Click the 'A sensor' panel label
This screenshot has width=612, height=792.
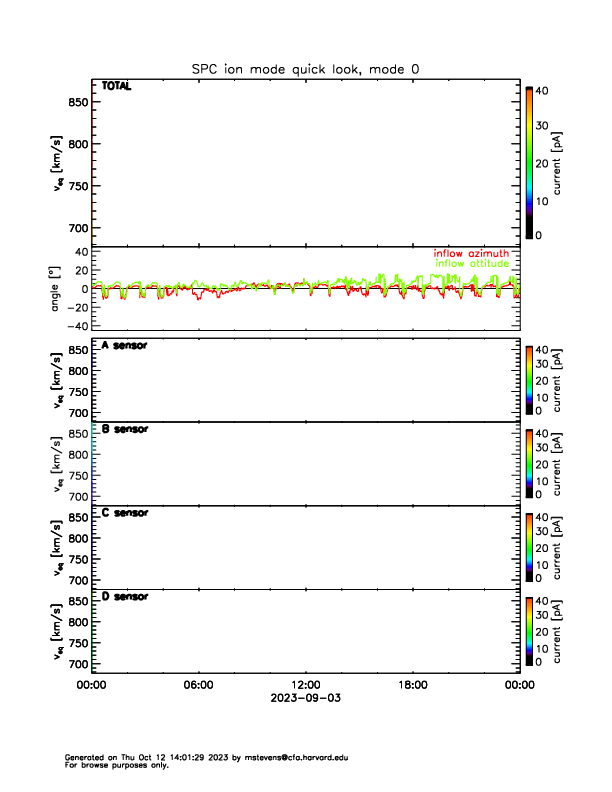tap(125, 345)
